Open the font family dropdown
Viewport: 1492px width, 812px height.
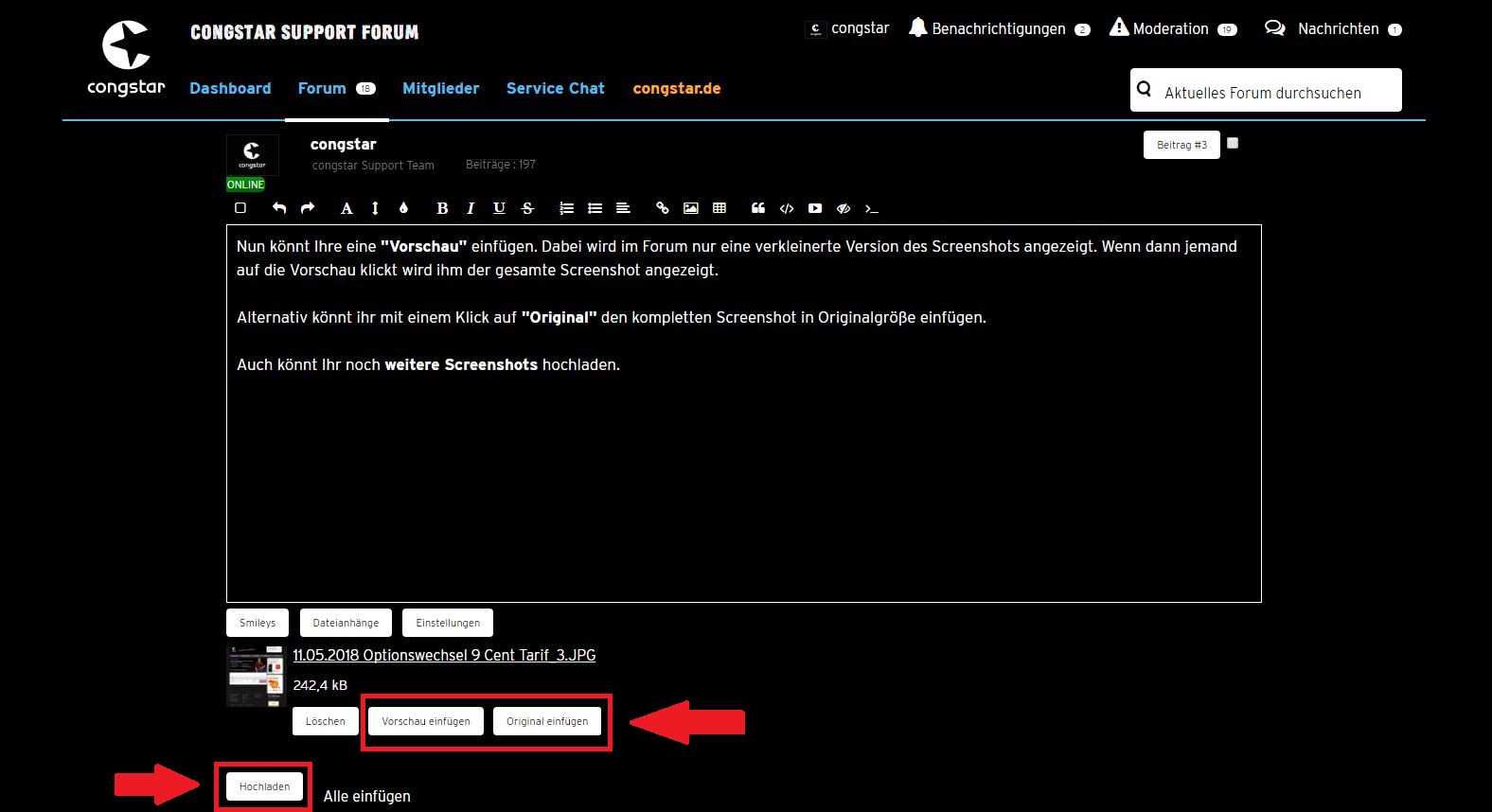tap(346, 208)
